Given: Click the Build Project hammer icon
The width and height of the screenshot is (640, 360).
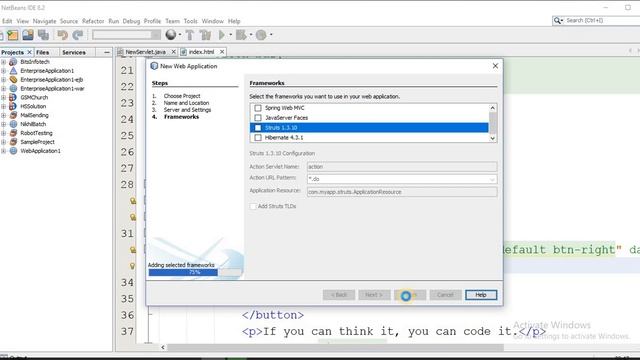Looking at the screenshot, I should [190, 35].
